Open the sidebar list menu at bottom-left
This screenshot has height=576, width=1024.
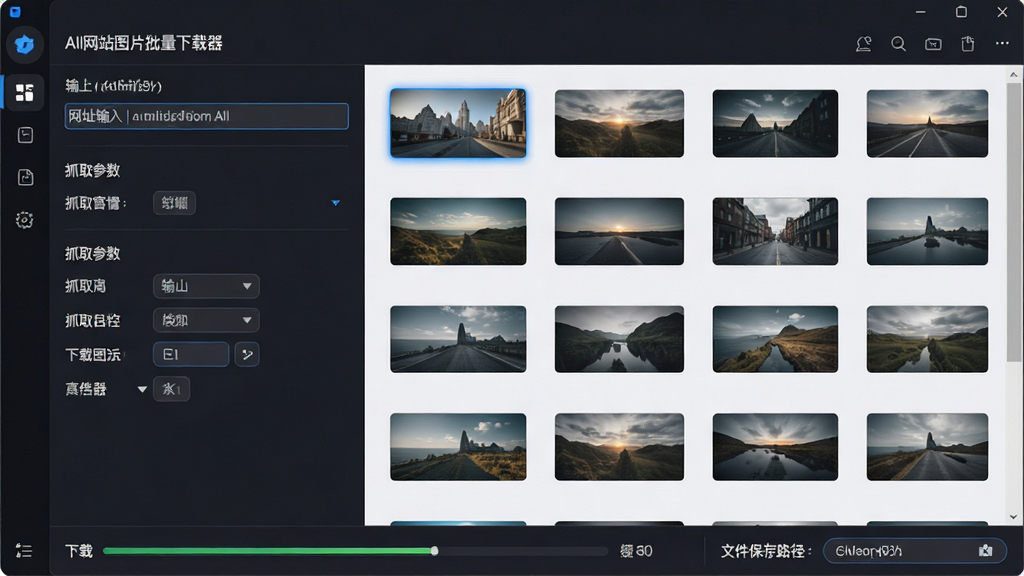click(24, 551)
